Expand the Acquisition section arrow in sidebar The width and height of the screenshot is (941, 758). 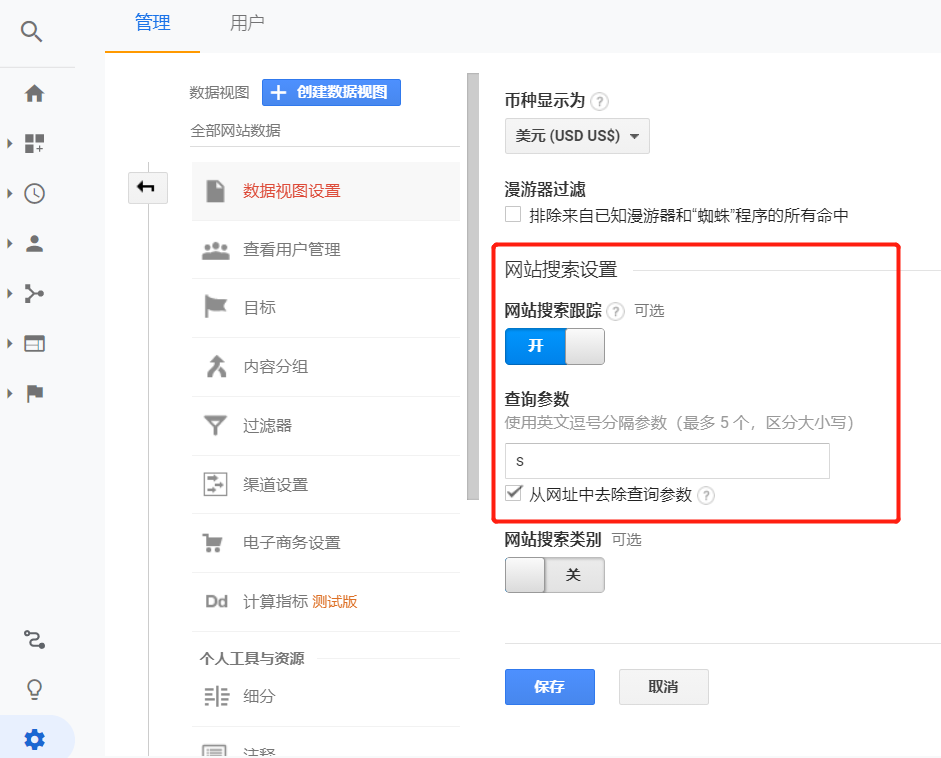click(x=10, y=294)
